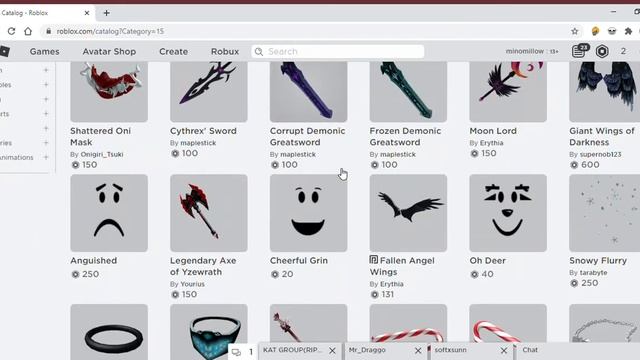640x360 pixels.
Task: Select the Cythrex' Sword thumbnail
Action: pos(209,91)
